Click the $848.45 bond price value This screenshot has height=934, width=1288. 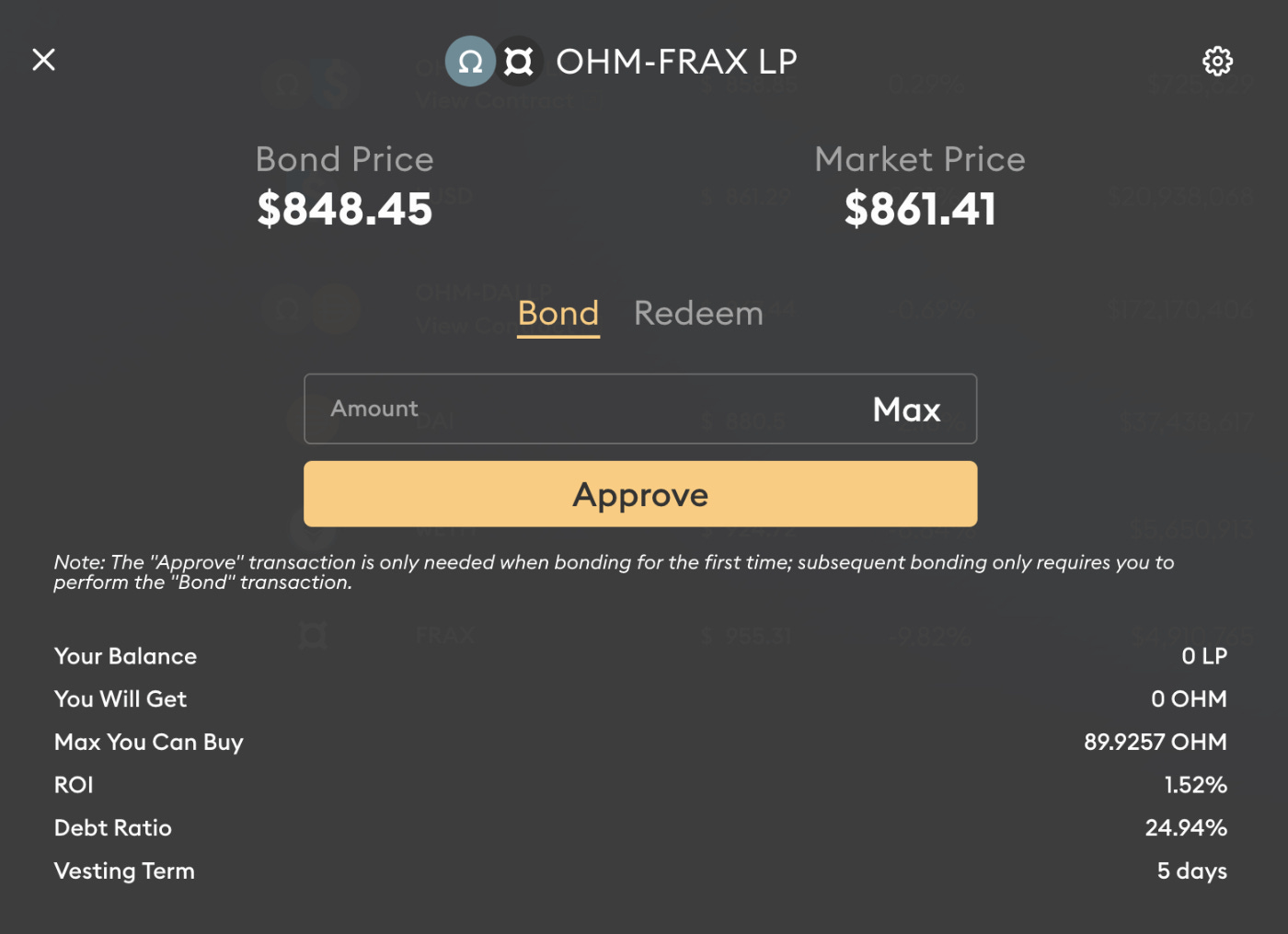(345, 209)
